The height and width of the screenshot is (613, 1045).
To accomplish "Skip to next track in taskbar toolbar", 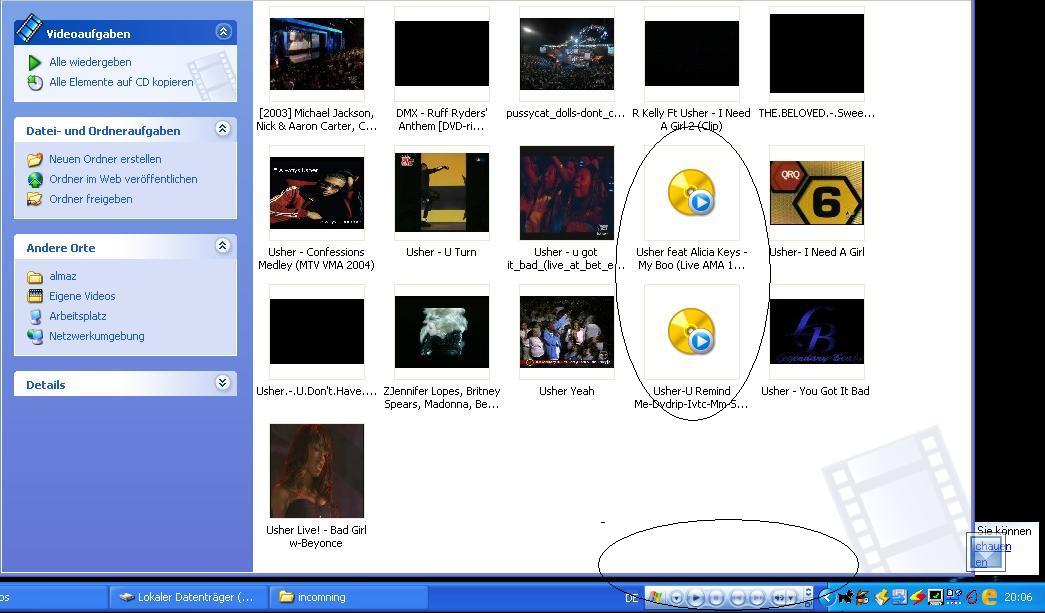I will pos(757,598).
